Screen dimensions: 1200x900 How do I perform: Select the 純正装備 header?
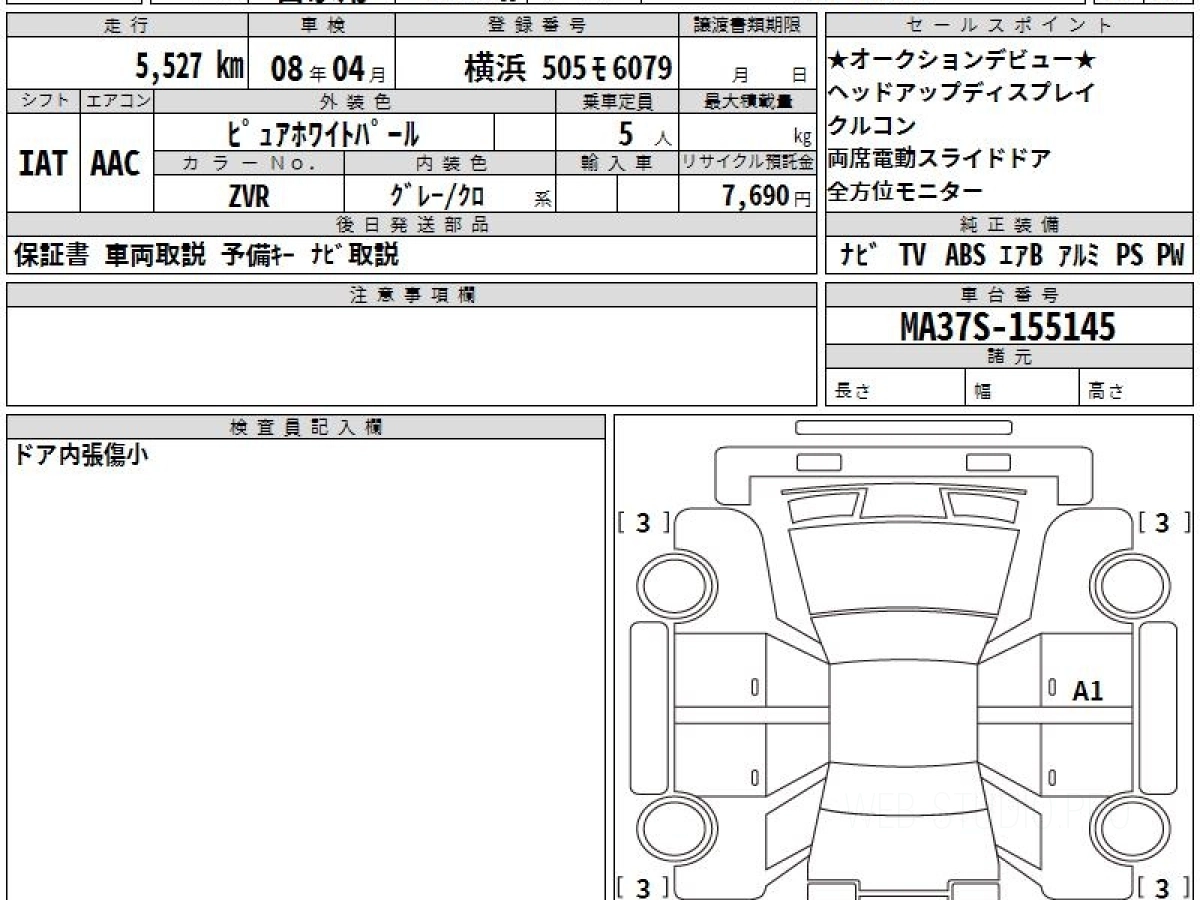point(1009,225)
